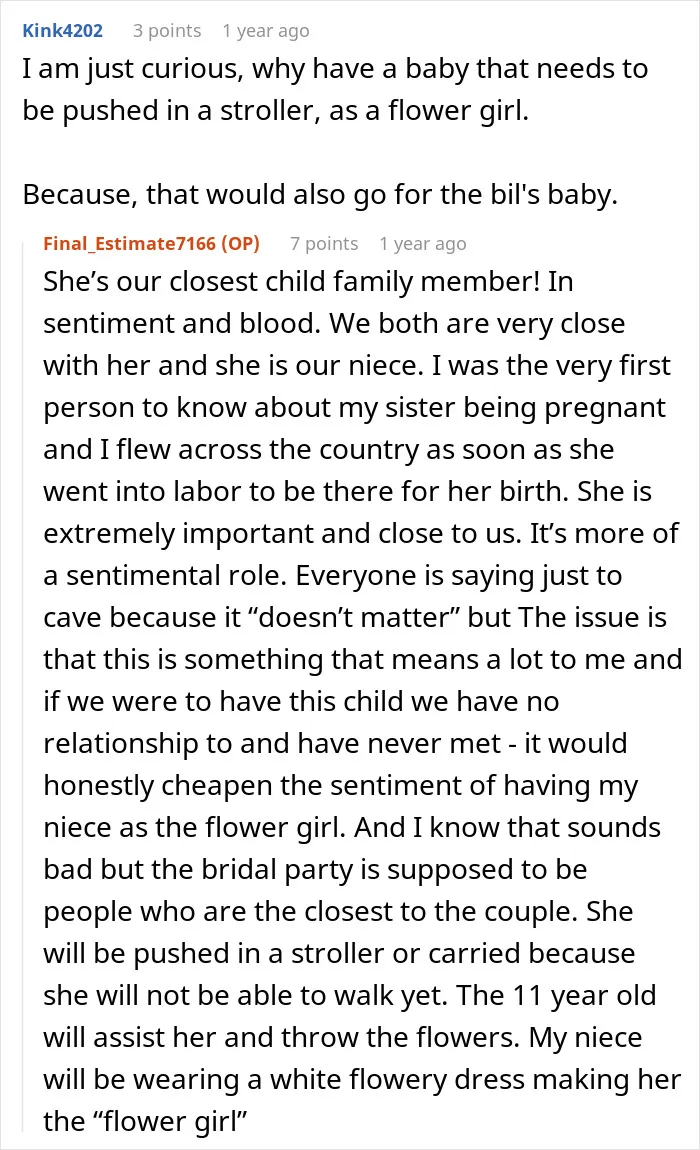This screenshot has height=1150, width=700.
Task: Open the timestamp on Kink4202's comment
Action: [266, 32]
